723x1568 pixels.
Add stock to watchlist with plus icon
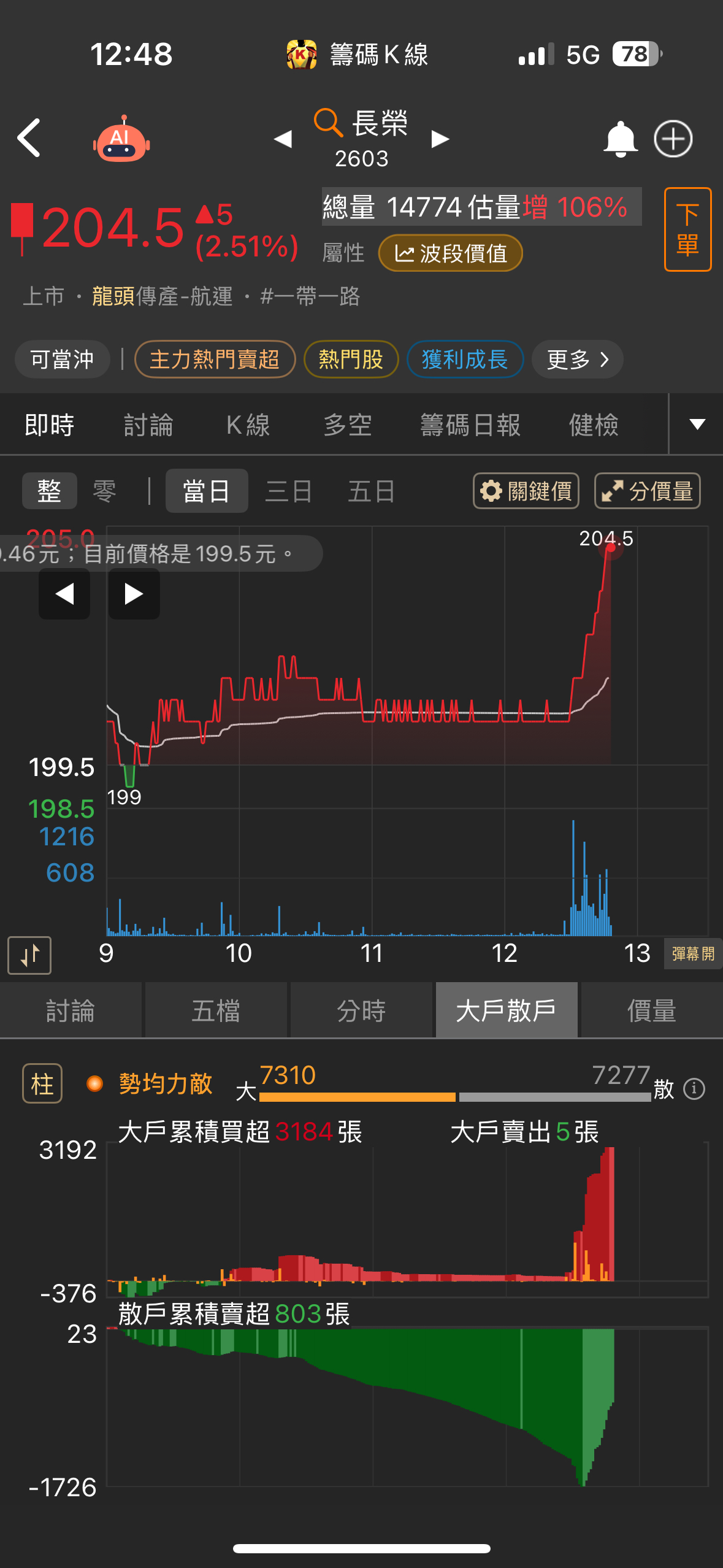point(673,139)
